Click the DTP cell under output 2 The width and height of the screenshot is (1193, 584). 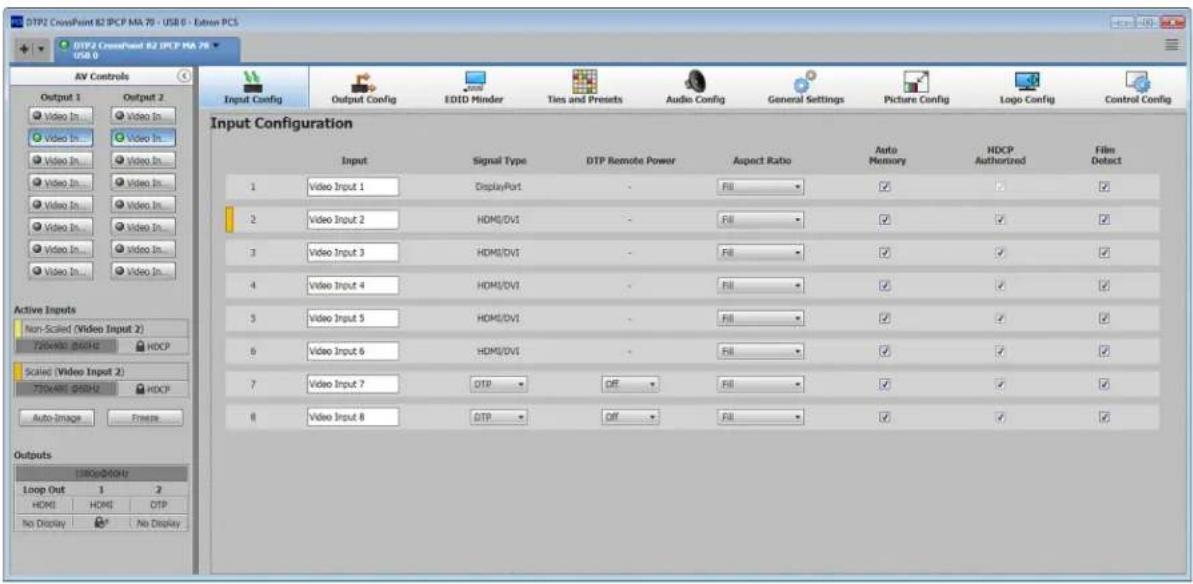(x=160, y=507)
